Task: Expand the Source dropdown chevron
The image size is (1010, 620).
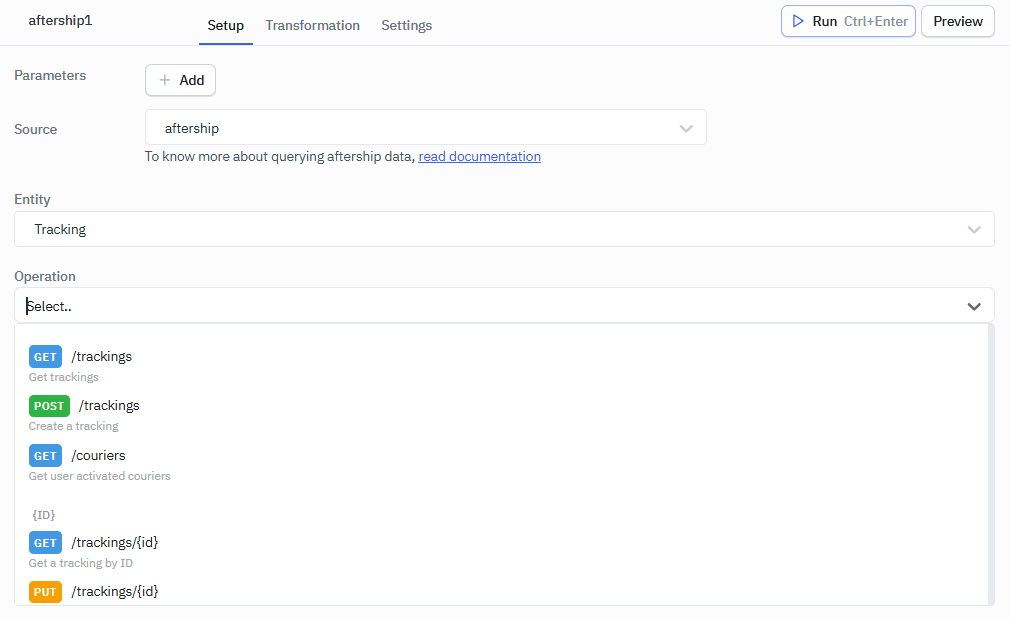Action: click(686, 128)
